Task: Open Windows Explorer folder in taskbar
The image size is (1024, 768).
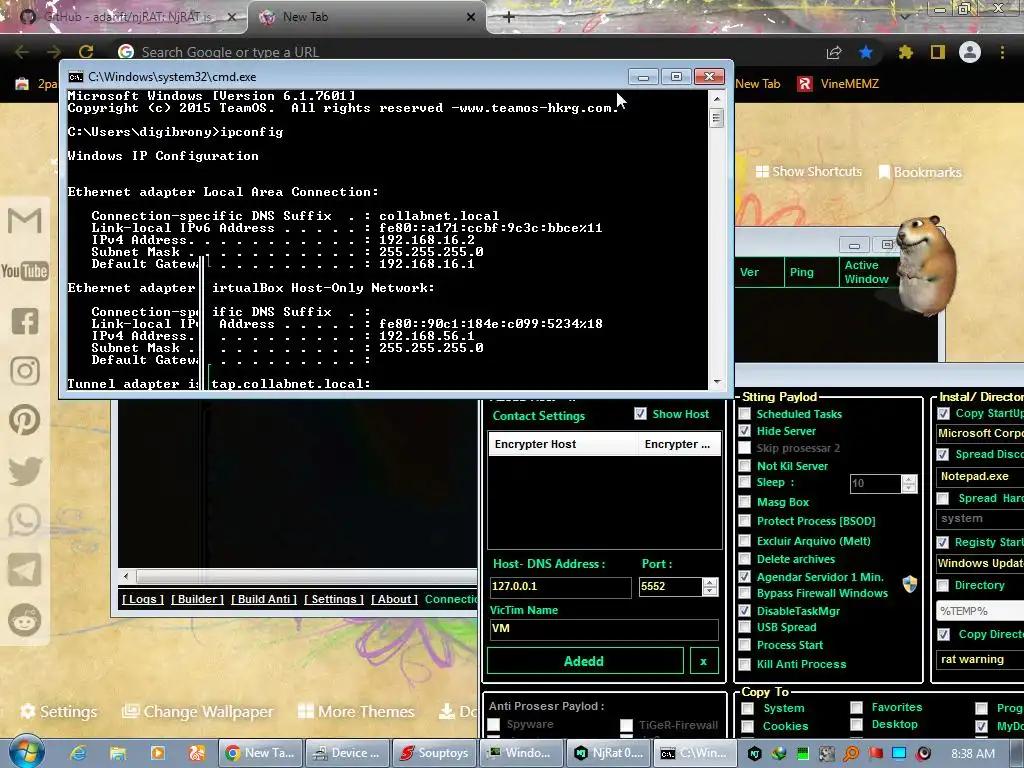Action: [118, 753]
